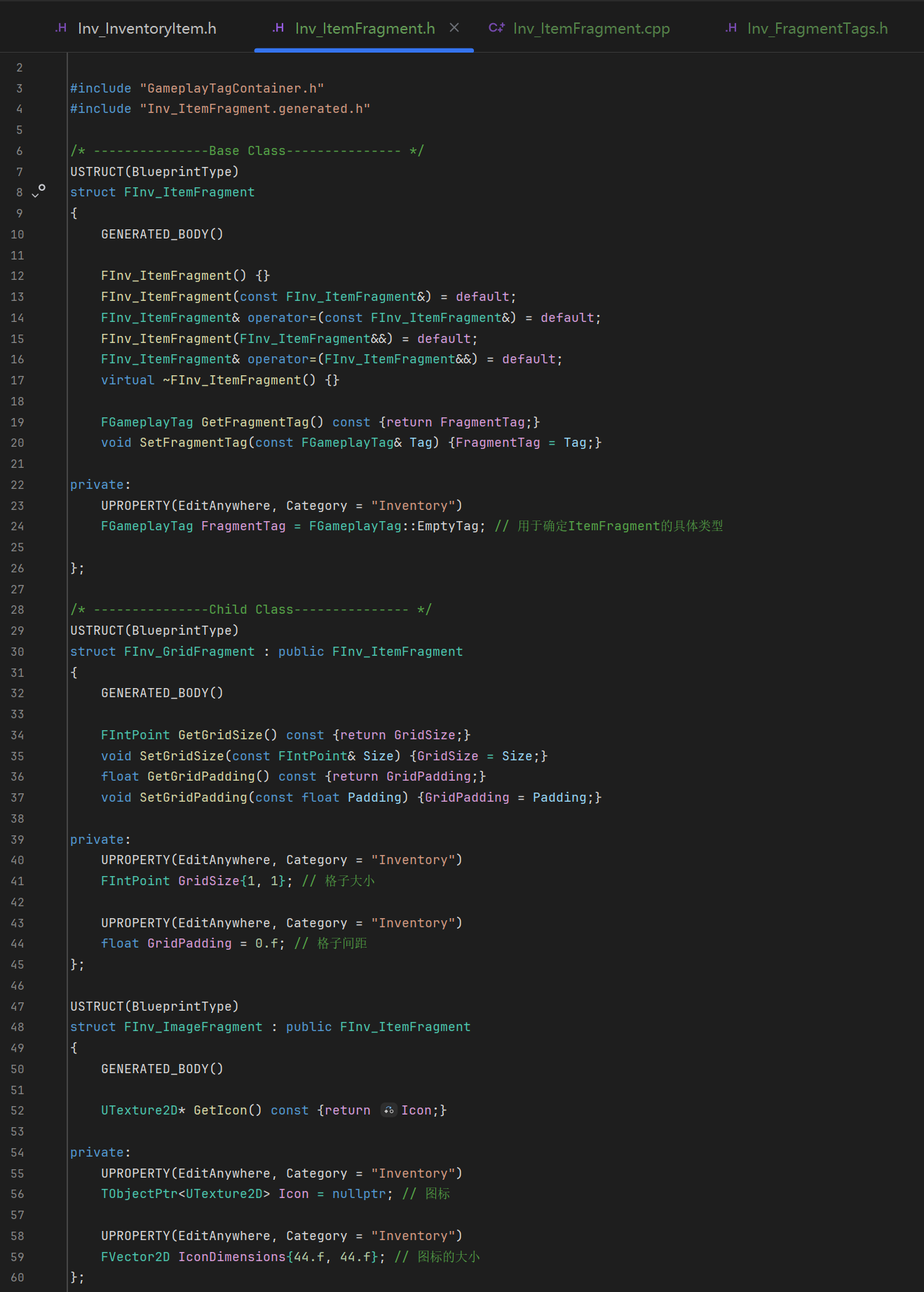
Task: Click the GetGridPadding function name
Action: tap(201, 776)
